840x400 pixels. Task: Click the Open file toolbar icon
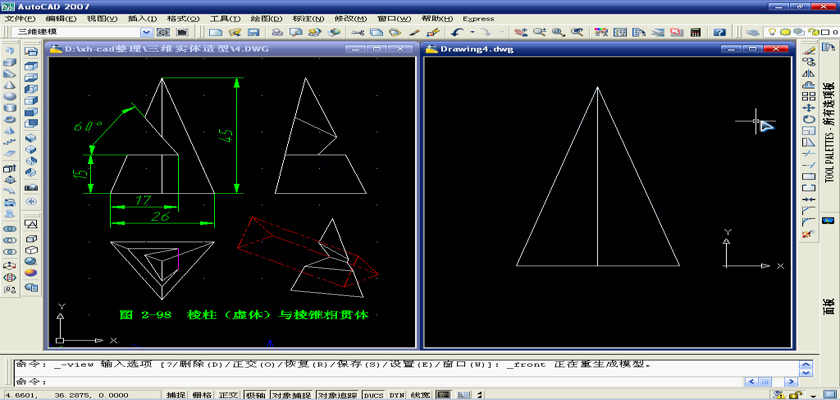coord(235,32)
